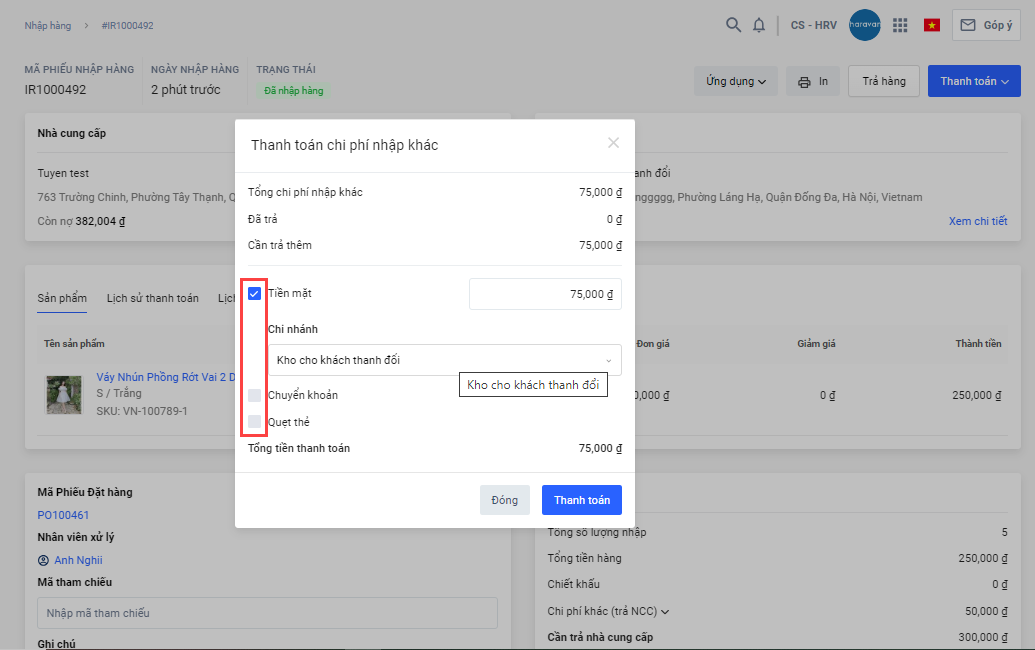This screenshot has width=1035, height=650.
Task: Click the Góp ý feedback envelope button
Action: 985,25
